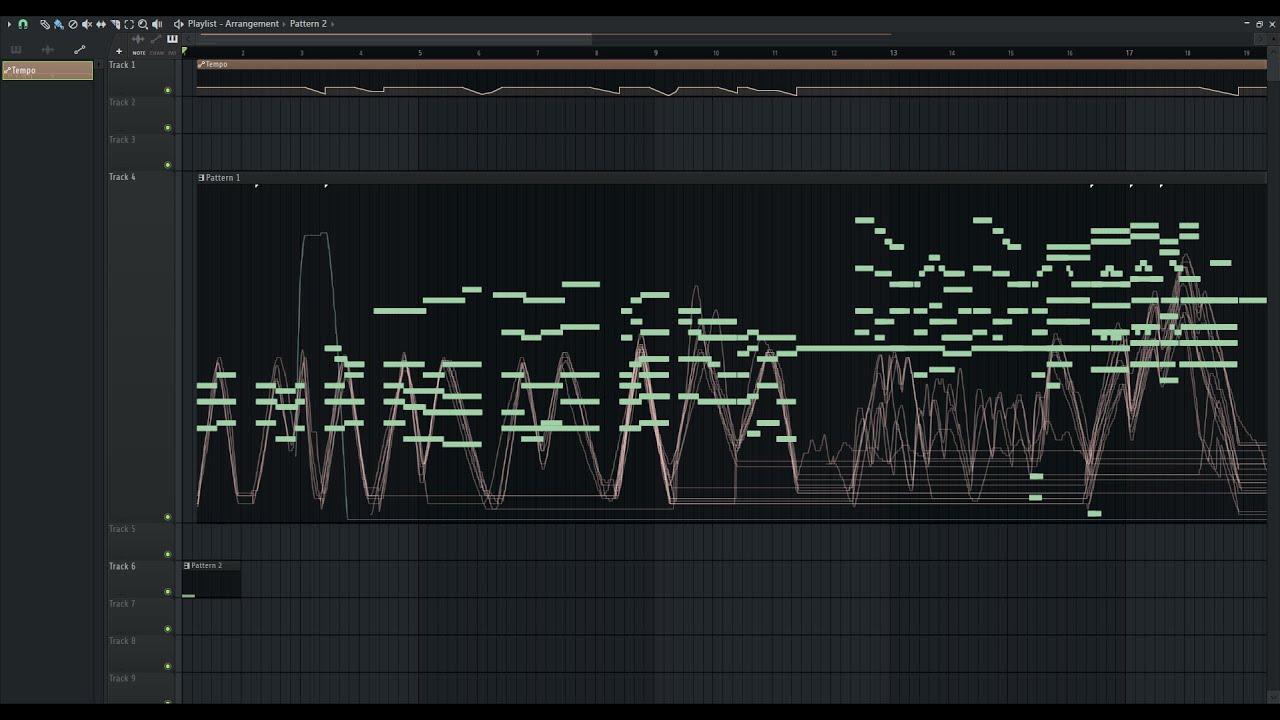
Task: Open Pattern 2 clip menu on Track 6
Action: (x=186, y=565)
